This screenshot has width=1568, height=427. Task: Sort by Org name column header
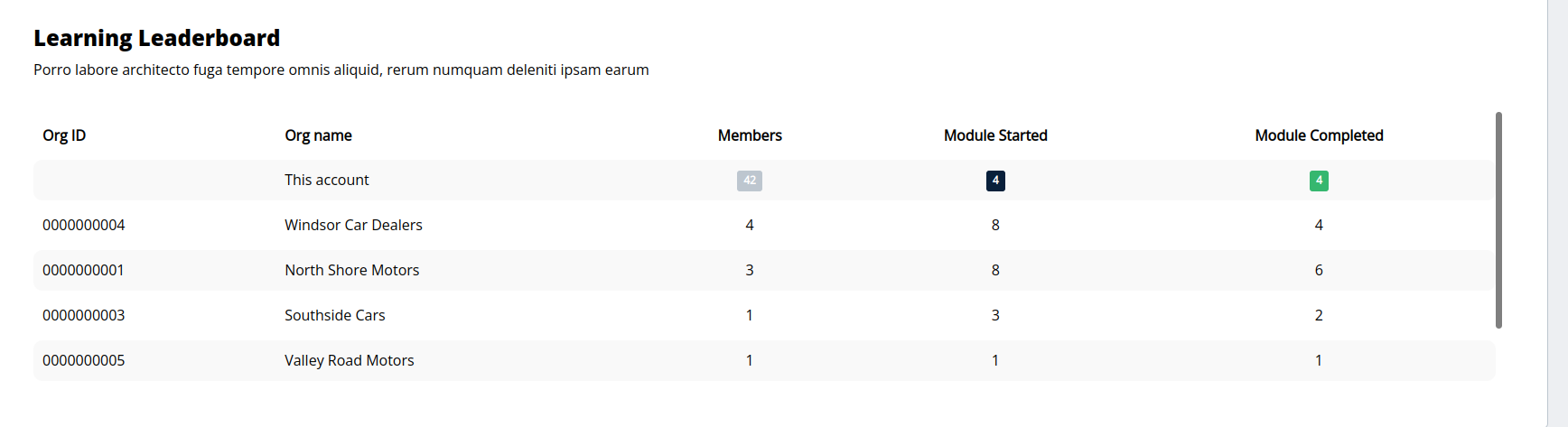tap(318, 135)
